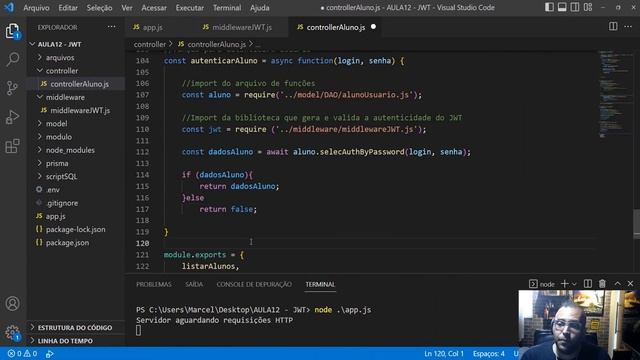Expand the modulo folder
This screenshot has height=360, width=640.
point(76,137)
